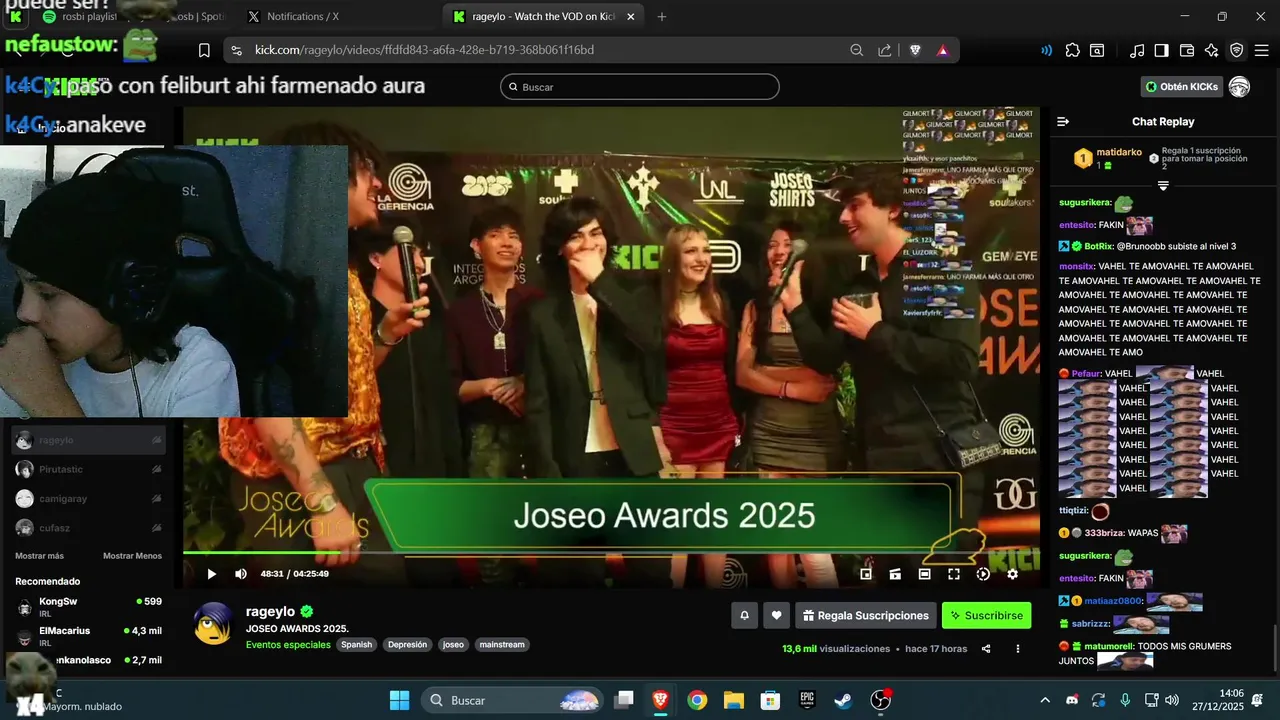The height and width of the screenshot is (720, 1280).
Task: Play the Joseo Awards VOD
Action: point(211,574)
